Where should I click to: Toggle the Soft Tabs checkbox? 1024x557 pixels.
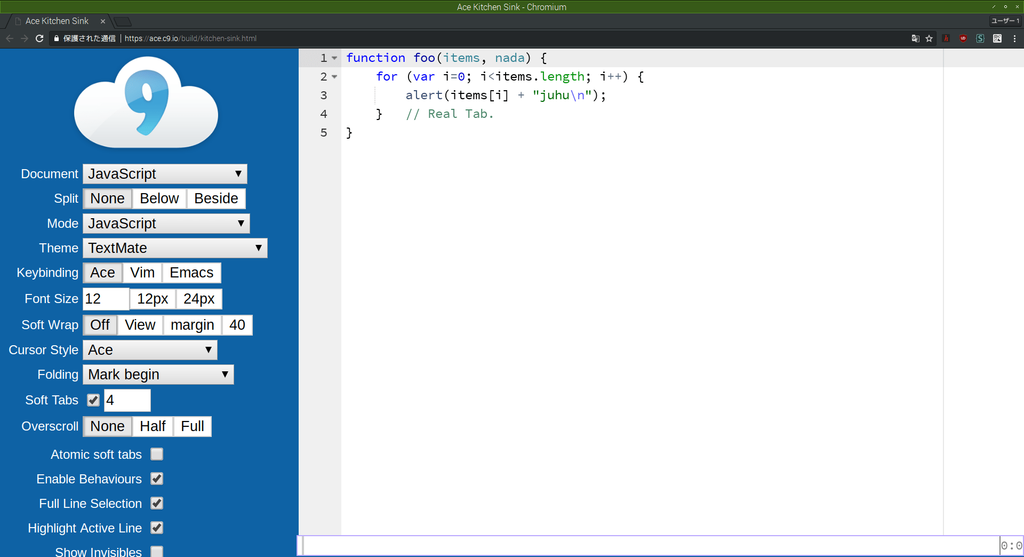tap(93, 400)
